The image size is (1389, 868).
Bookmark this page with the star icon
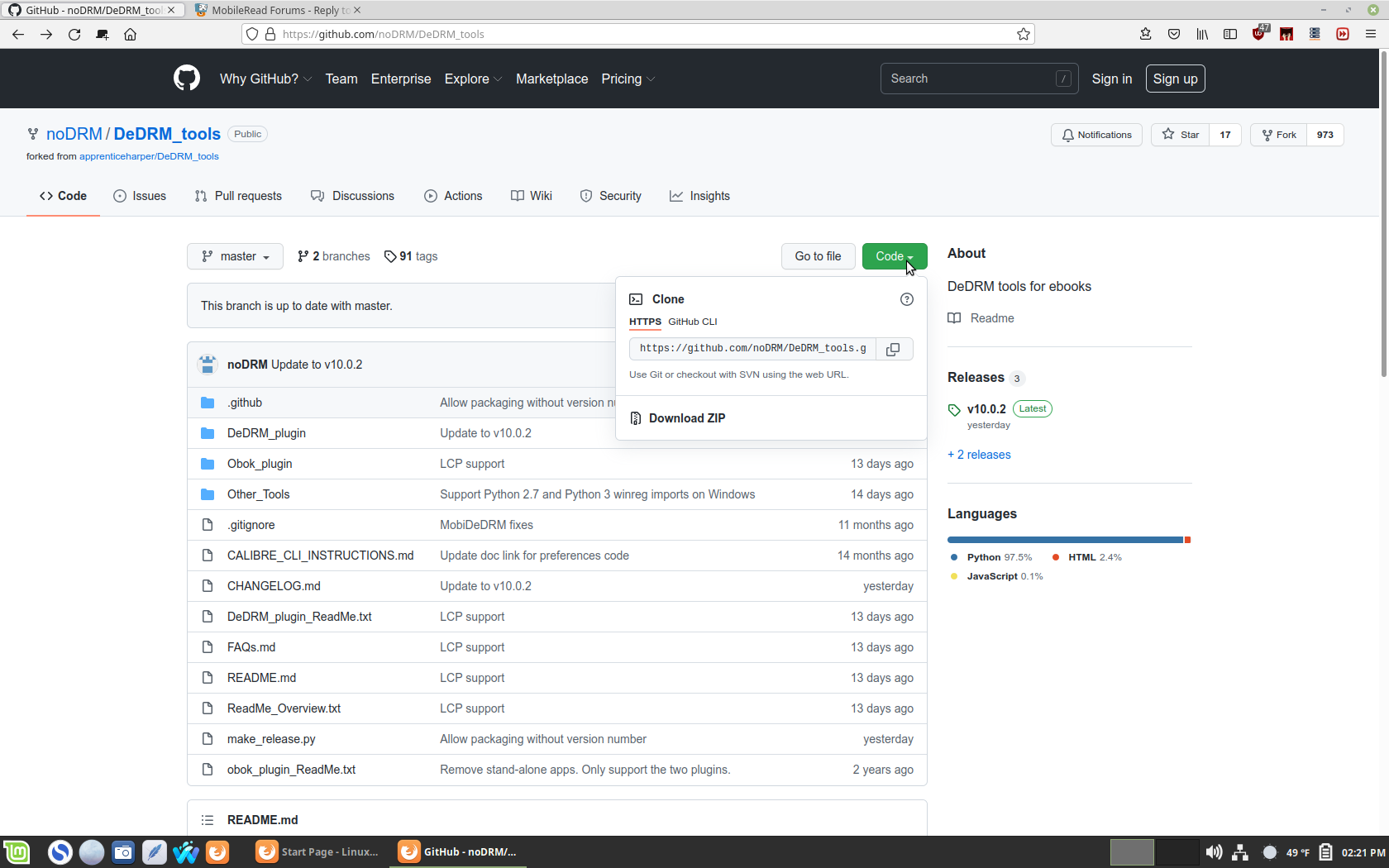pos(1024,34)
